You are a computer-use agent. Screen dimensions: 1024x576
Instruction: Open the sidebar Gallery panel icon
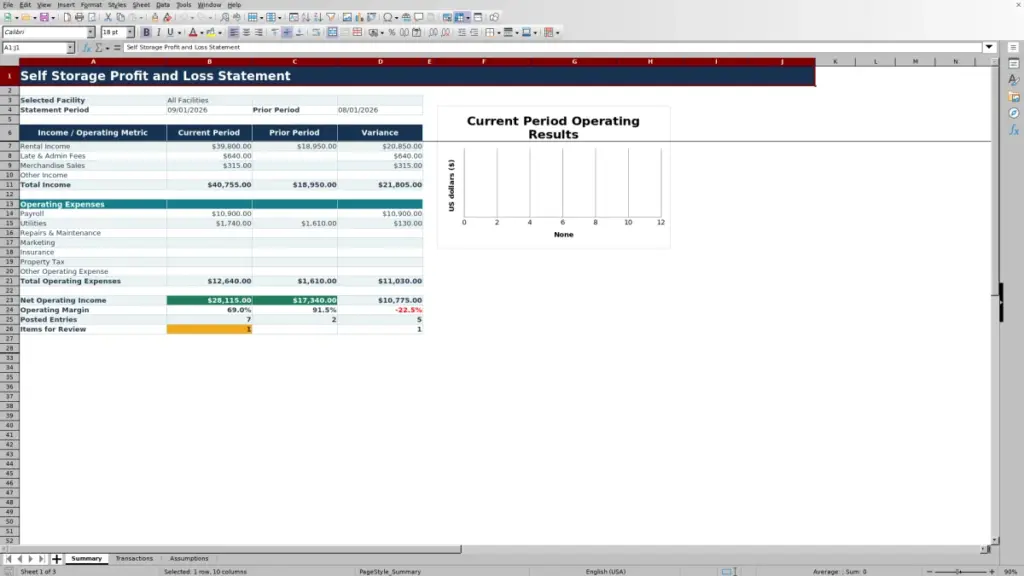[x=1014, y=97]
